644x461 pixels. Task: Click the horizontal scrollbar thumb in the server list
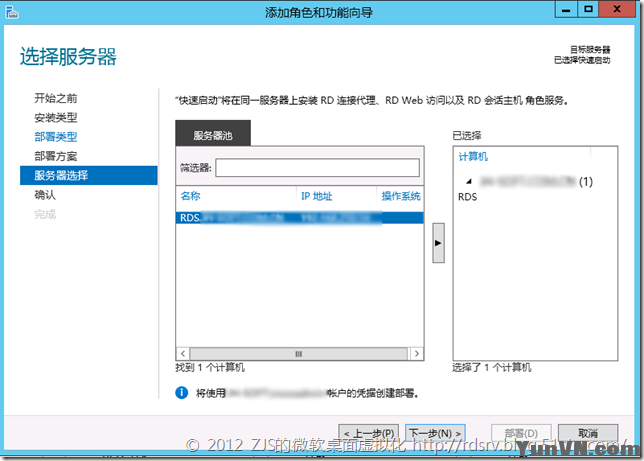299,353
